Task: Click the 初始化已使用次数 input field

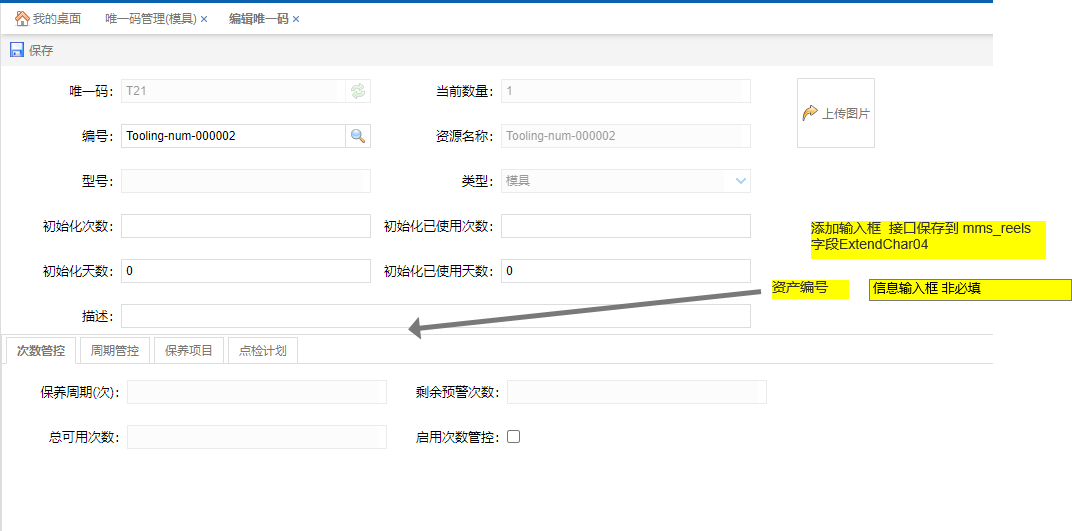Action: (625, 226)
